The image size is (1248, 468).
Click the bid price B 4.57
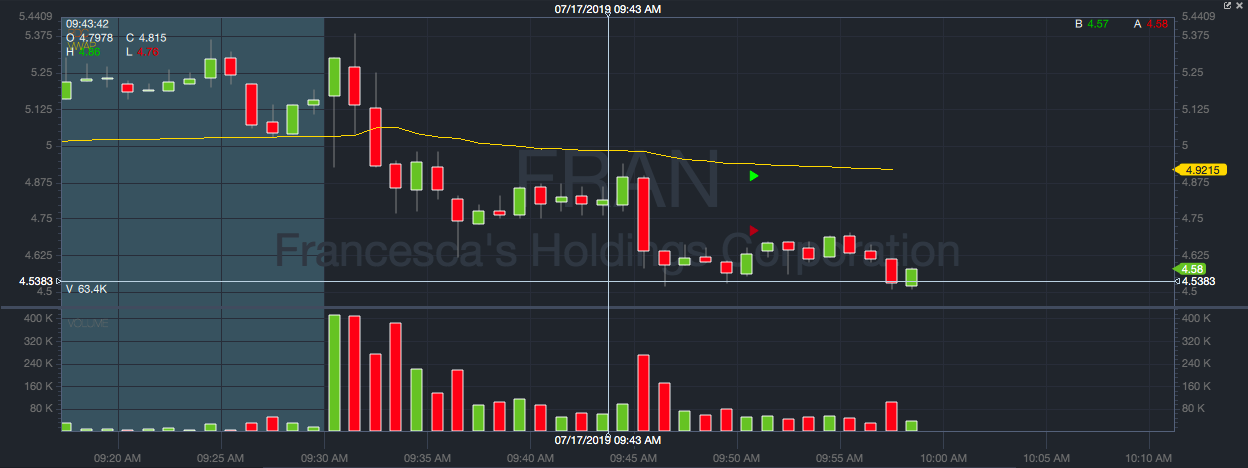(x=1092, y=23)
